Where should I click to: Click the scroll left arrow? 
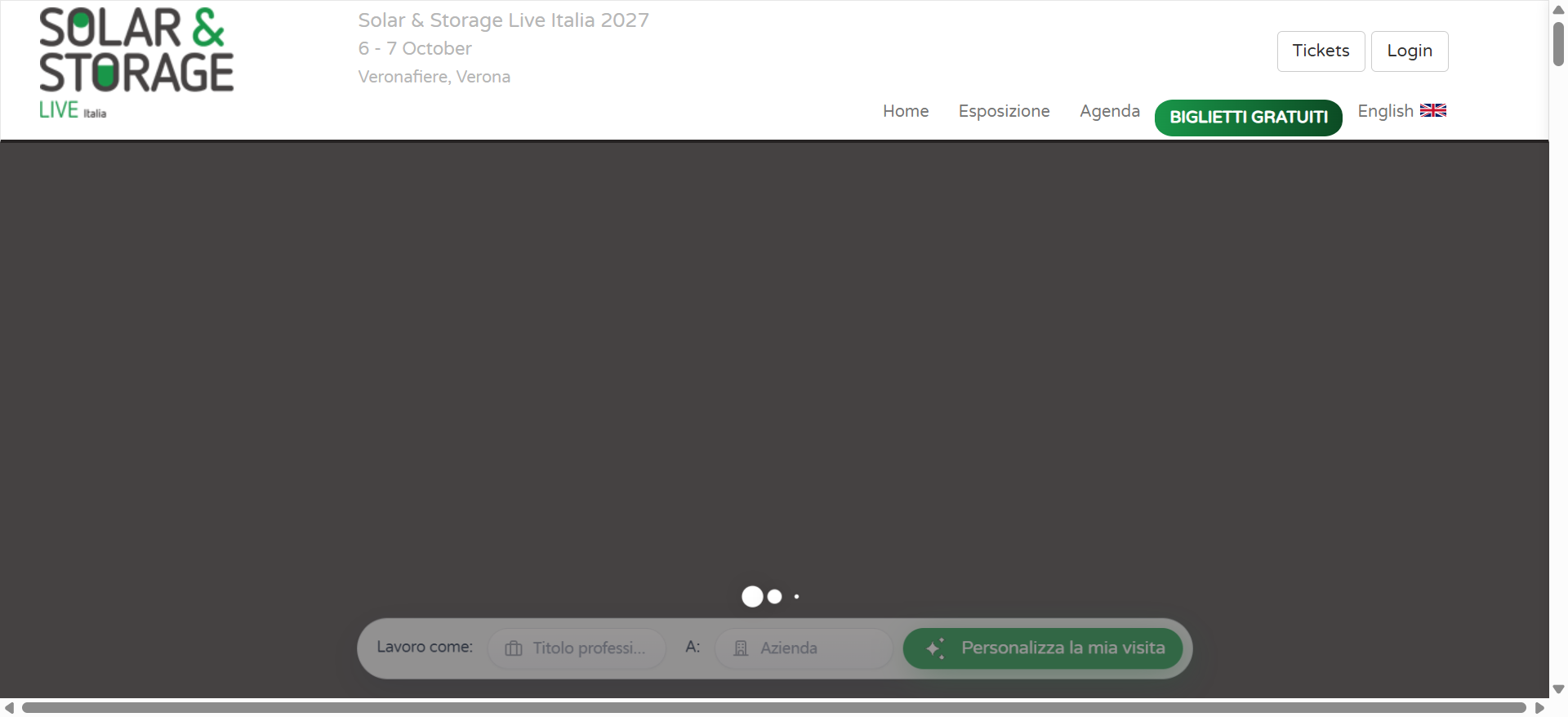click(x=9, y=707)
